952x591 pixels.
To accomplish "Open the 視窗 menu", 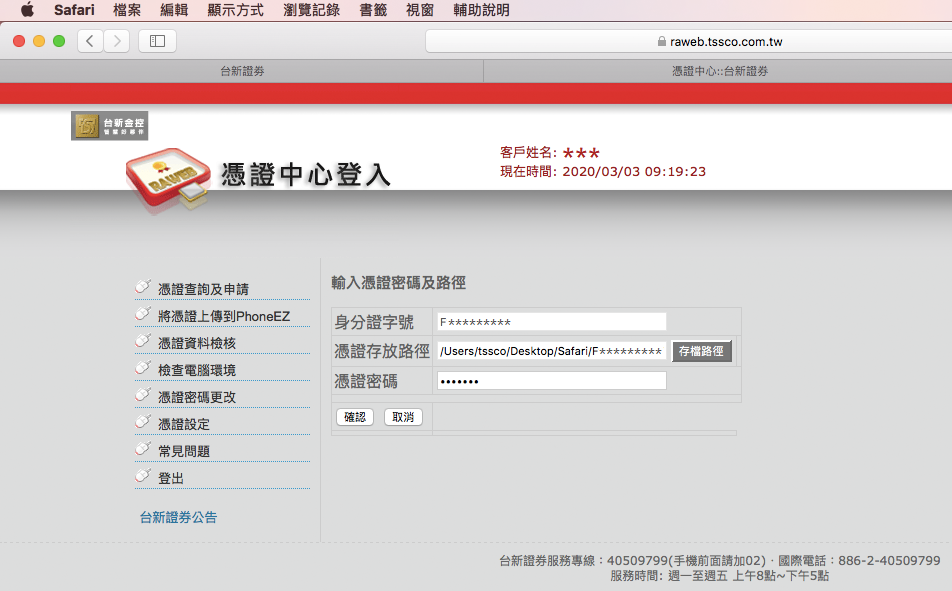I will (420, 10).
